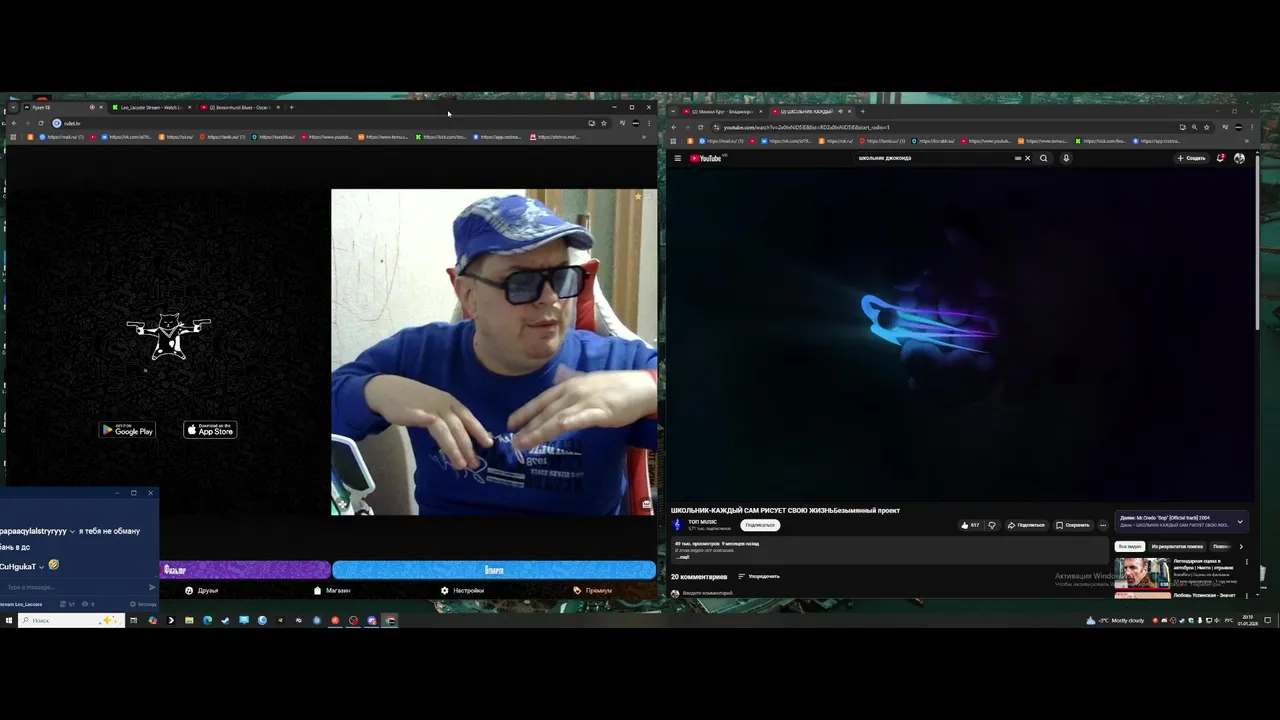The image size is (1280, 720).
Task: Bookmark the YouTube page with star
Action: (1206, 127)
